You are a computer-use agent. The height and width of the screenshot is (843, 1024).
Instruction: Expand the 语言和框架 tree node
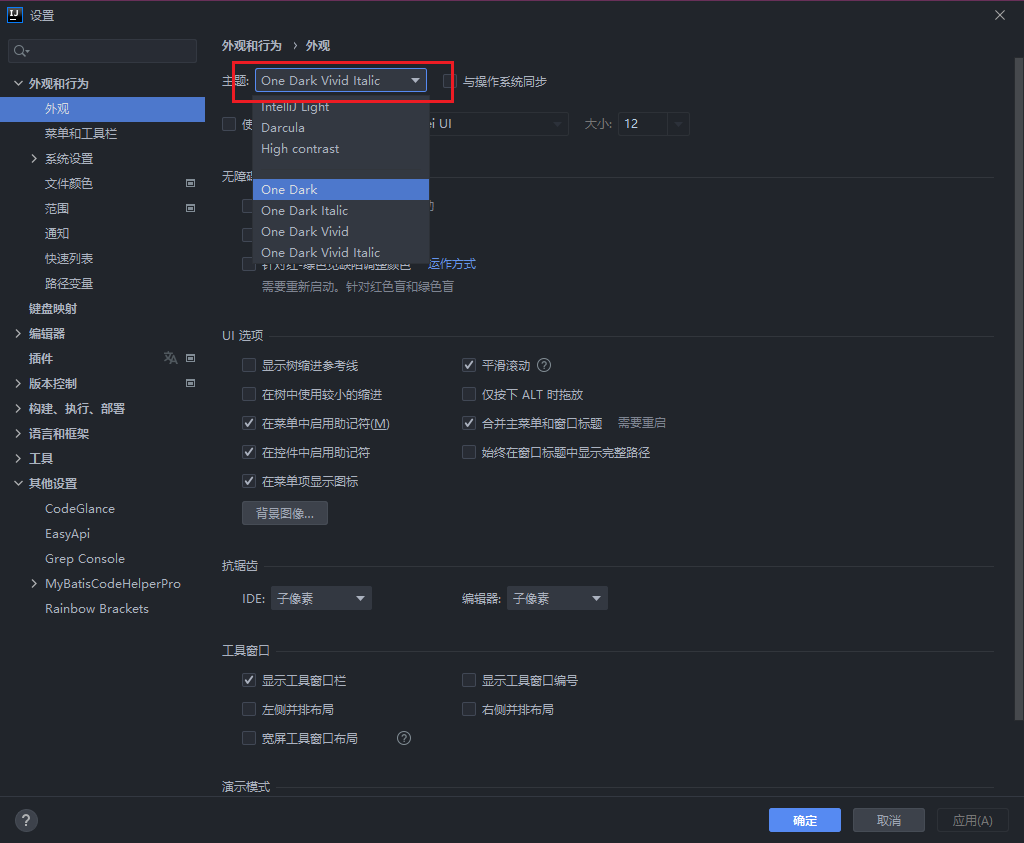pos(18,434)
